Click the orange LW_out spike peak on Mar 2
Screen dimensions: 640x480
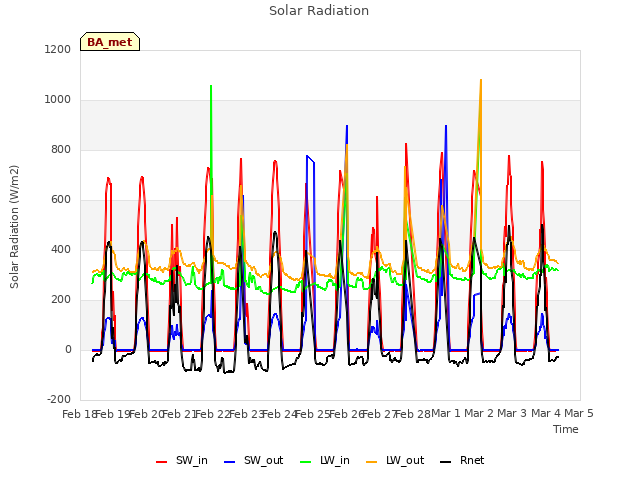pos(481,80)
